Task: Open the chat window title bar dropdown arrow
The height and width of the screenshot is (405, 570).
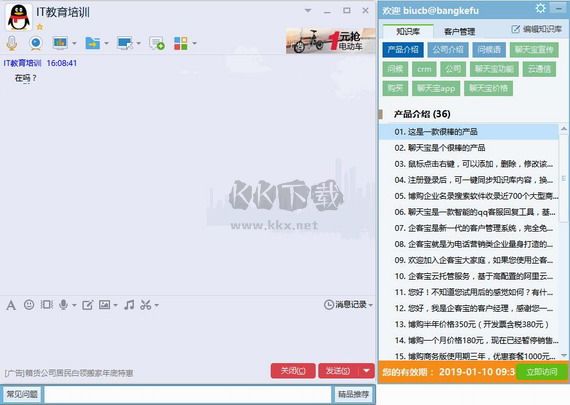Action: [308, 11]
